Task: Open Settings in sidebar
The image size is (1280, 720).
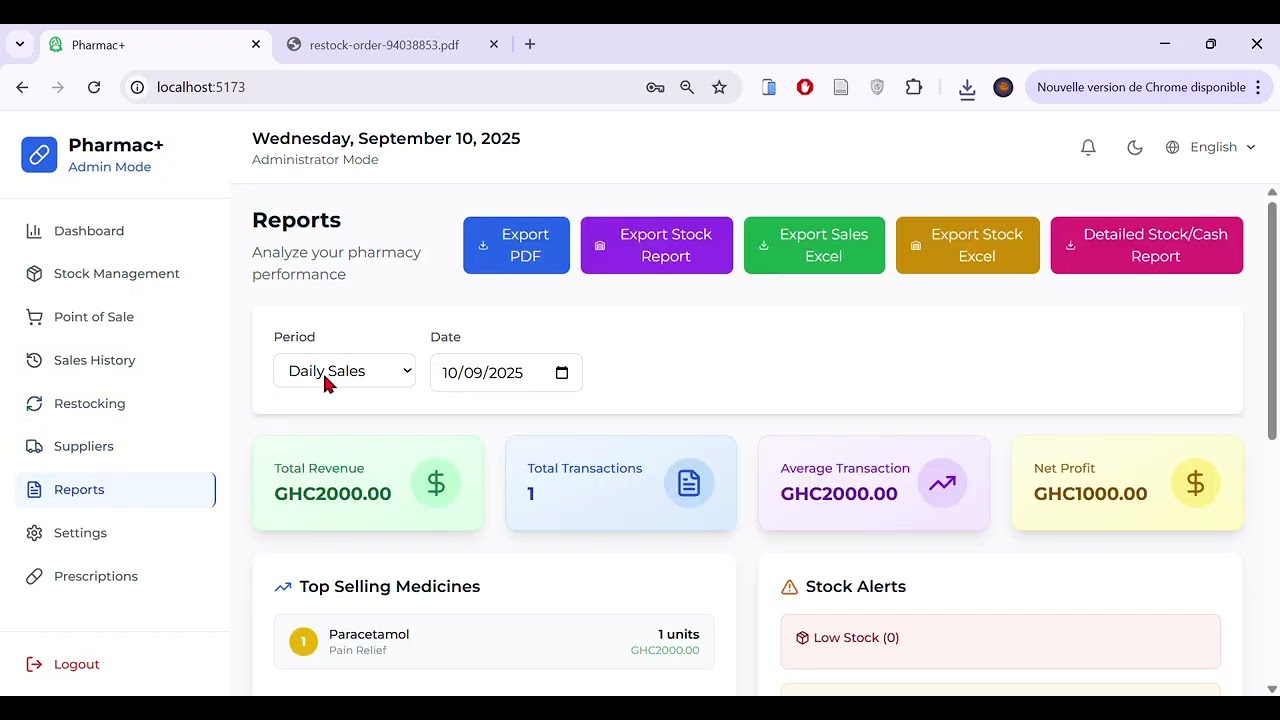Action: pos(115,533)
